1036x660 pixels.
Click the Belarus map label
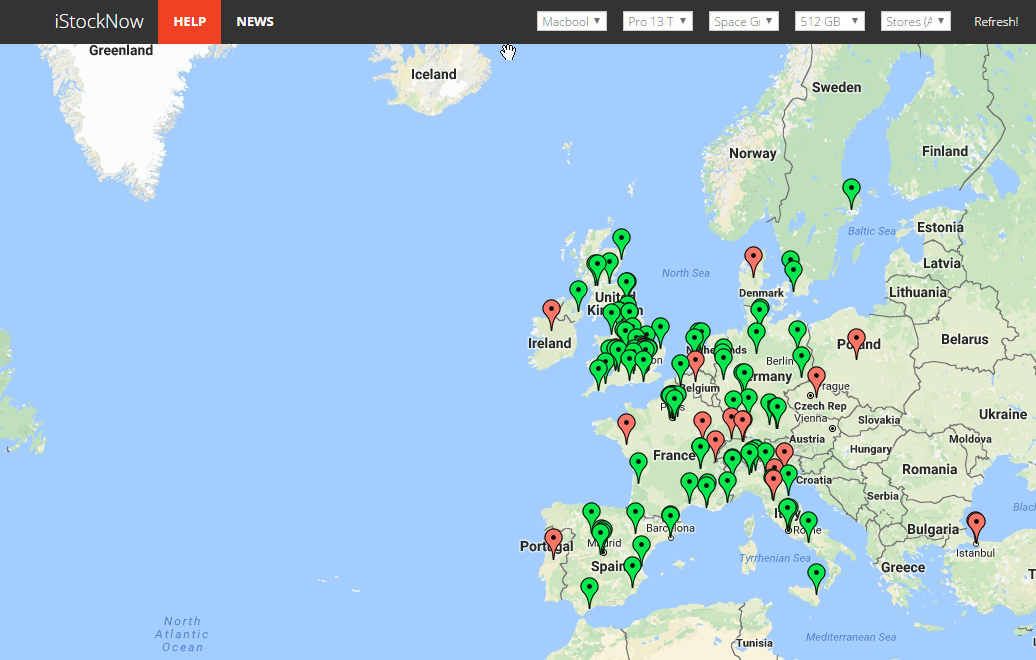(x=965, y=339)
